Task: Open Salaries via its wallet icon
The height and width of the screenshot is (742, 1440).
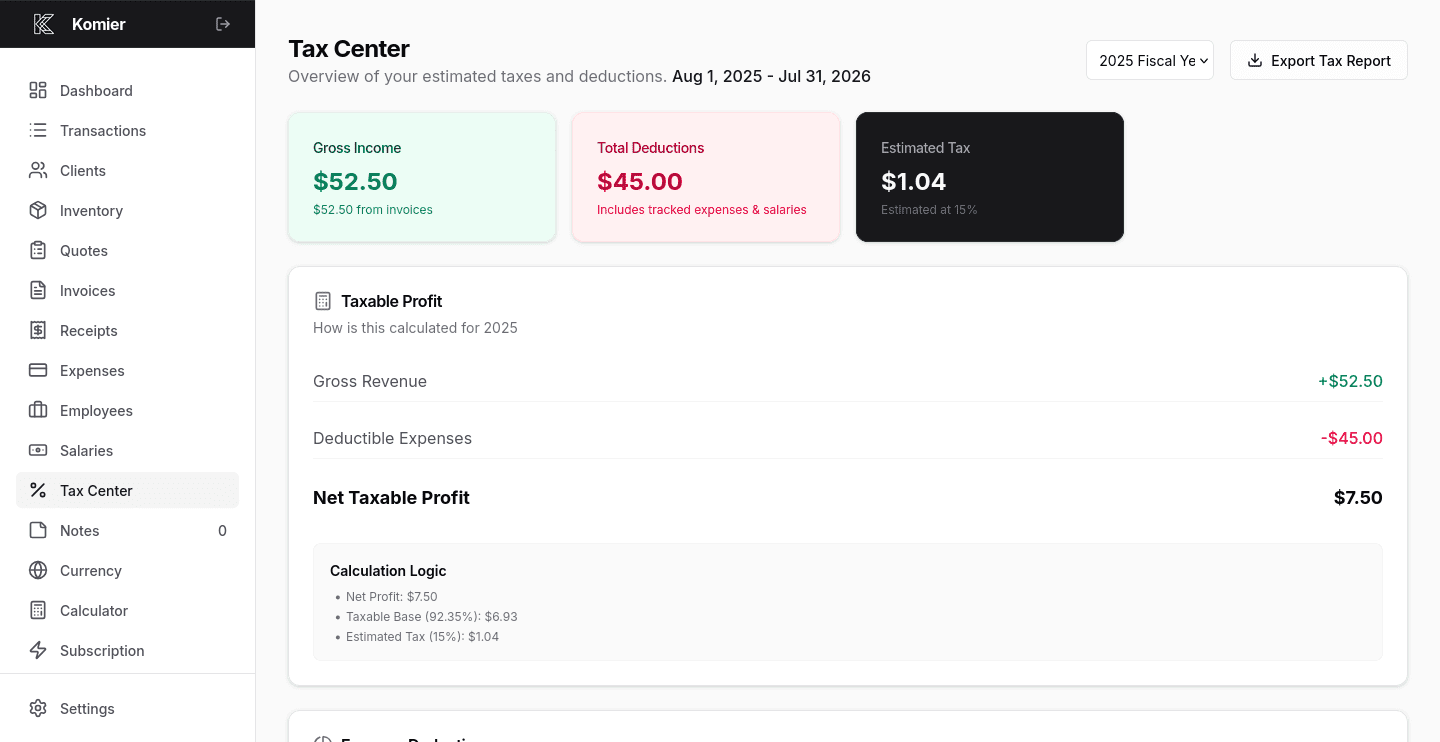Action: pyautogui.click(x=38, y=450)
